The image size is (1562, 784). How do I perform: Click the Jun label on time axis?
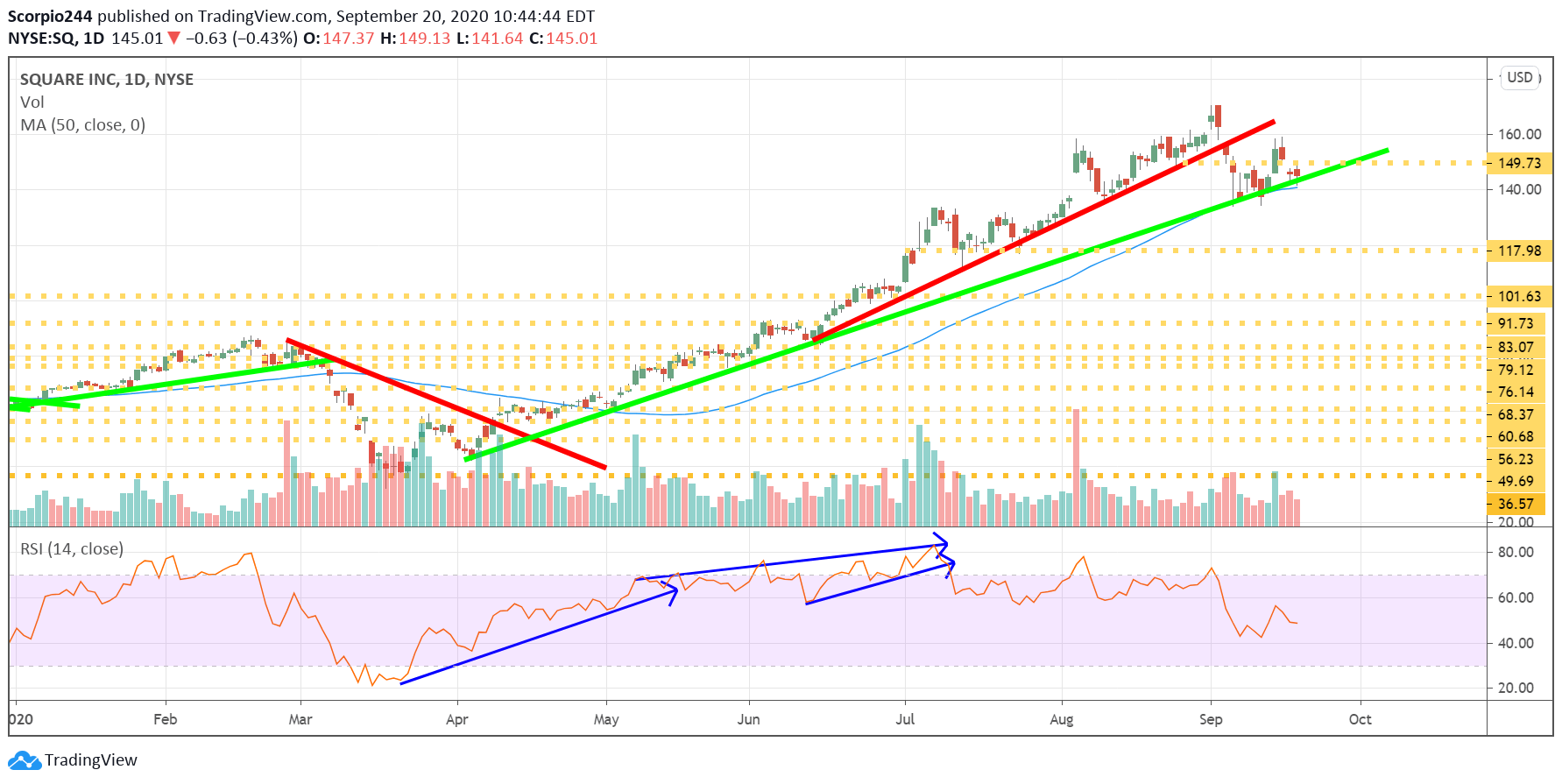pyautogui.click(x=749, y=720)
